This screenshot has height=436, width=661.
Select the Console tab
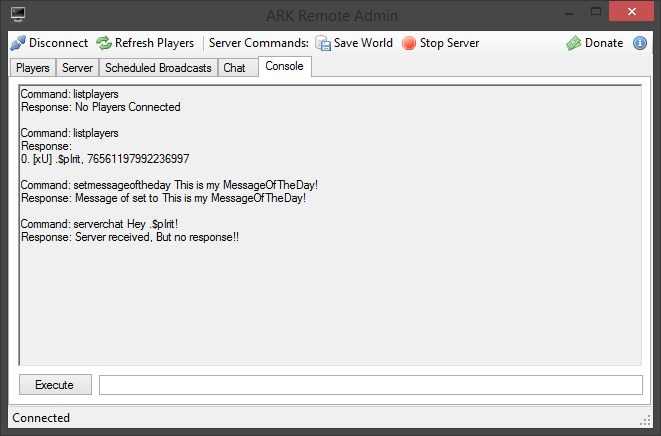pyautogui.click(x=285, y=66)
